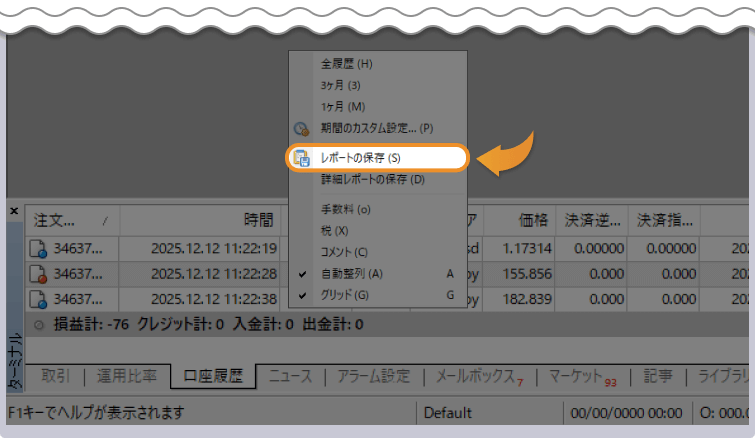Click order icon in 11:22:28 row
Viewport: 755px width, 438px height.
(38, 274)
